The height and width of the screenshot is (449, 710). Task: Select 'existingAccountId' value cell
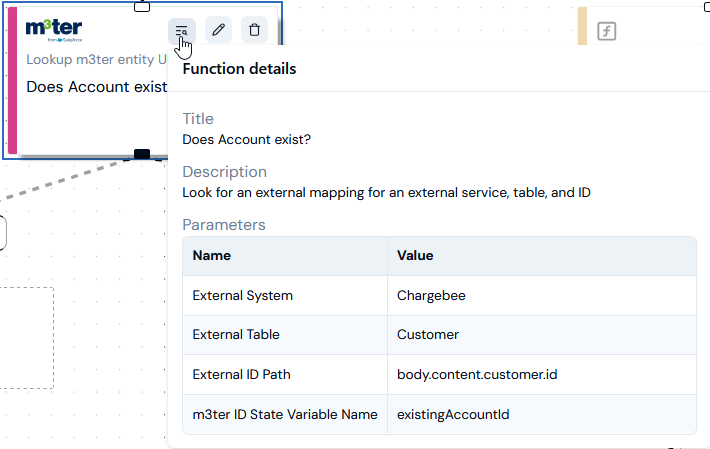point(542,414)
